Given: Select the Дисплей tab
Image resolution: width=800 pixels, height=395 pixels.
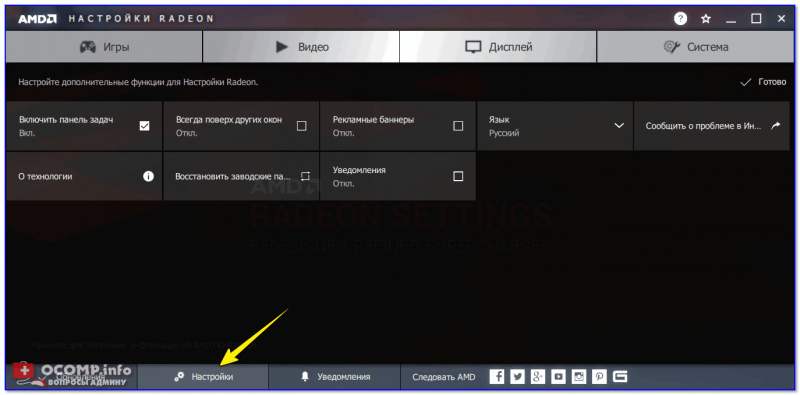Looking at the screenshot, I should click(x=498, y=47).
